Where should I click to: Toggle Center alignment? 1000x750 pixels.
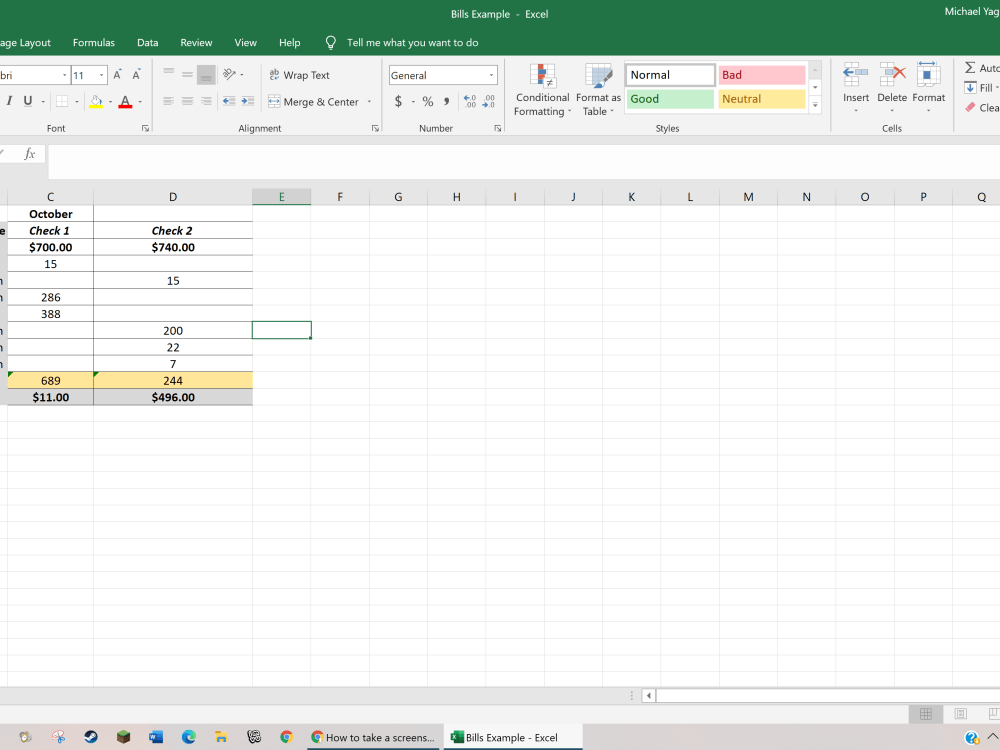[x=187, y=101]
